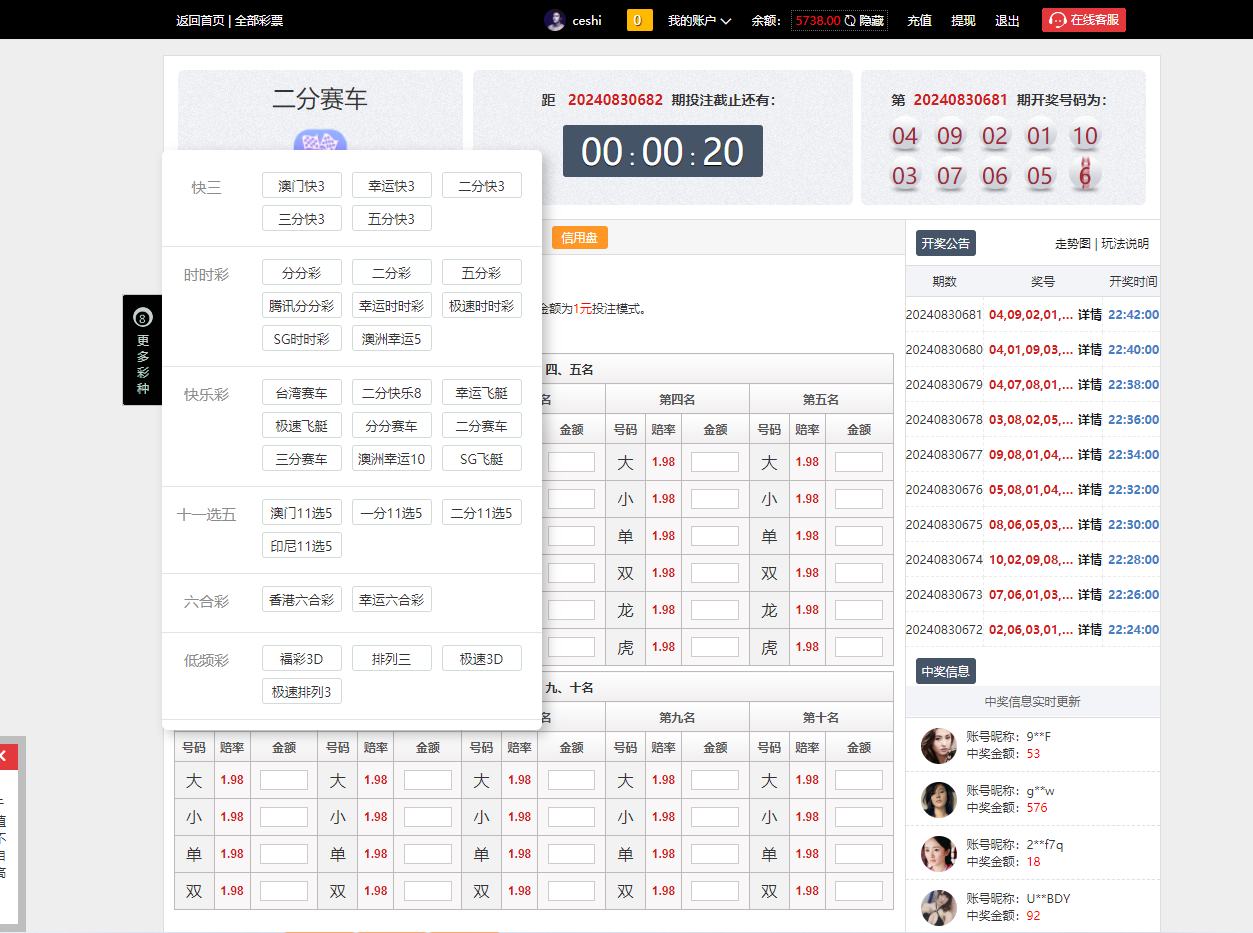Click the bet amount field beside 大 1.98

(714, 462)
